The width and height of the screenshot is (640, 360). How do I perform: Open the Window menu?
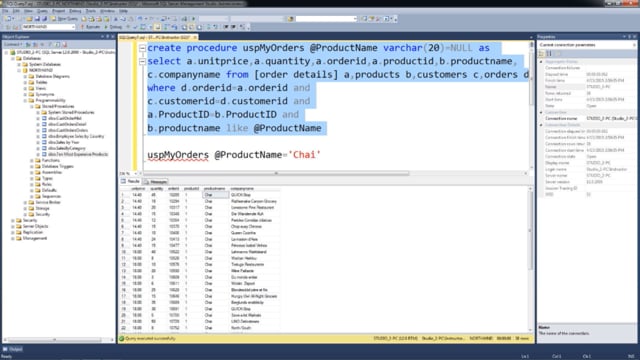point(107,11)
